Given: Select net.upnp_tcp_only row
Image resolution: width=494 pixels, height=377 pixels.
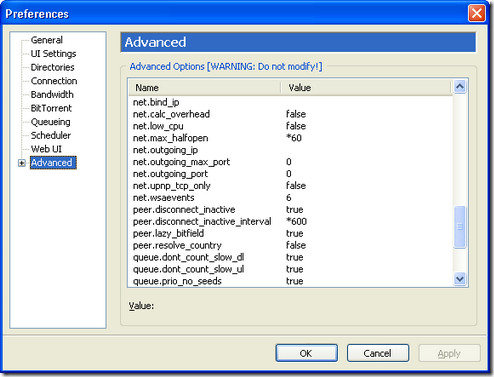Looking at the screenshot, I should [290, 186].
